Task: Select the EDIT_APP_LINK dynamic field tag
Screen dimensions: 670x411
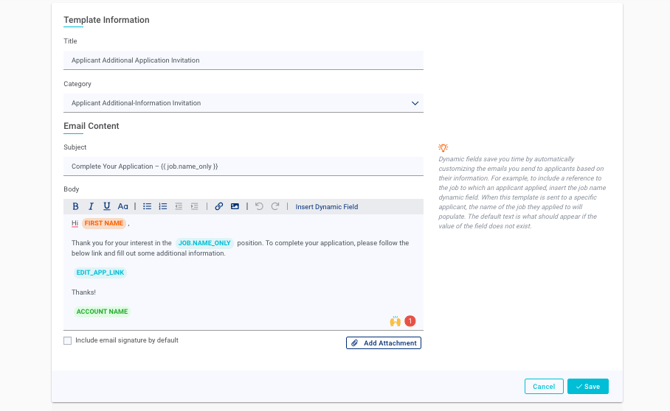Action: (100, 272)
